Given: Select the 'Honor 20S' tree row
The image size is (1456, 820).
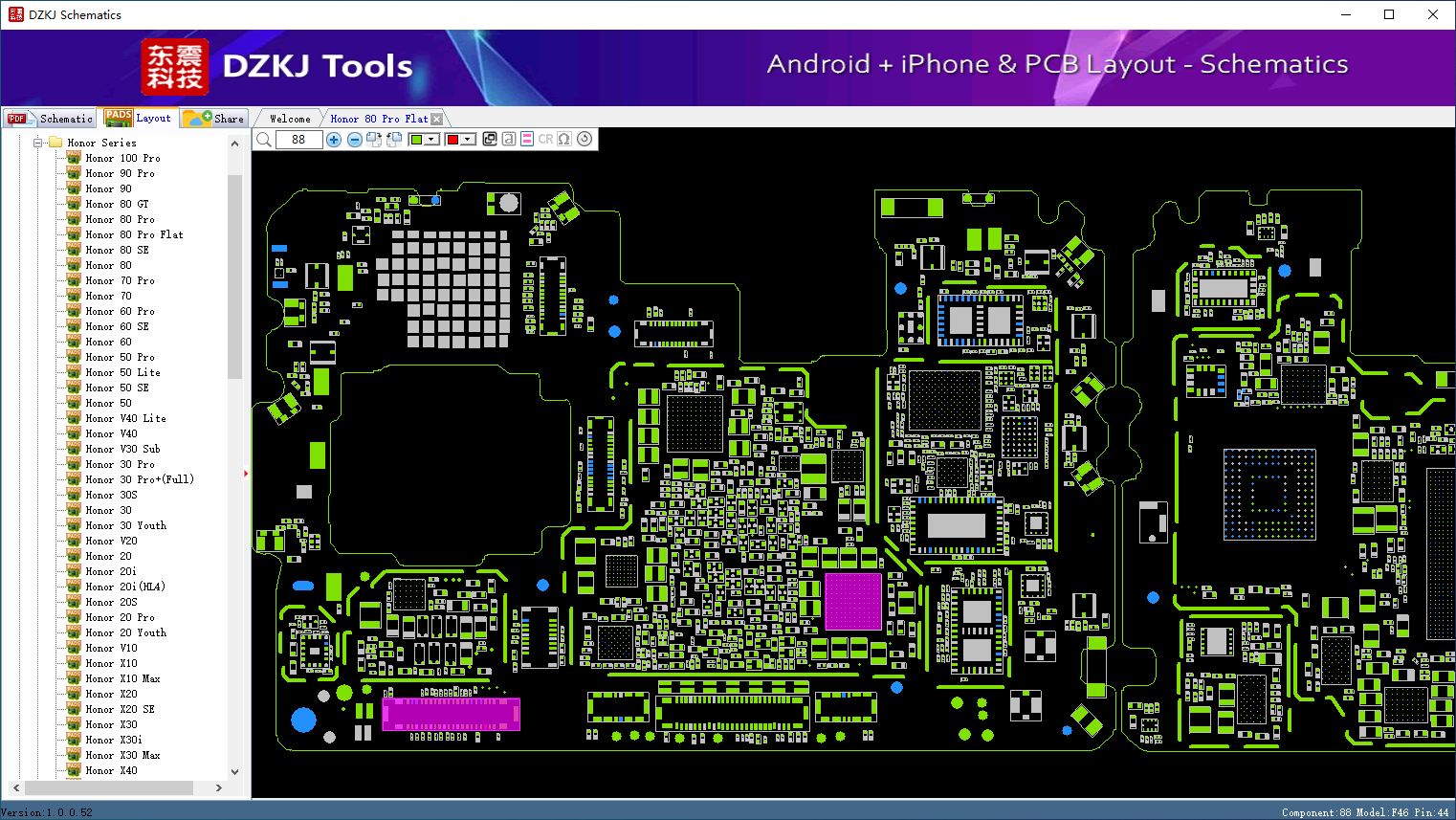Looking at the screenshot, I should pos(111,602).
